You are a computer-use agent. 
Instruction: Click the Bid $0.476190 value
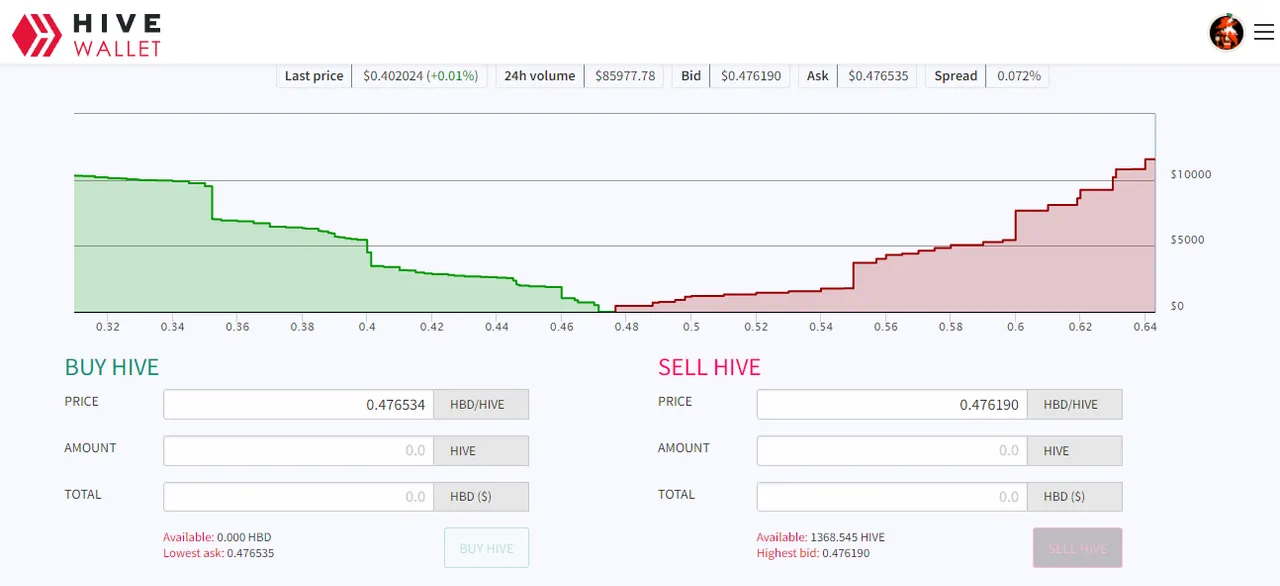click(751, 76)
